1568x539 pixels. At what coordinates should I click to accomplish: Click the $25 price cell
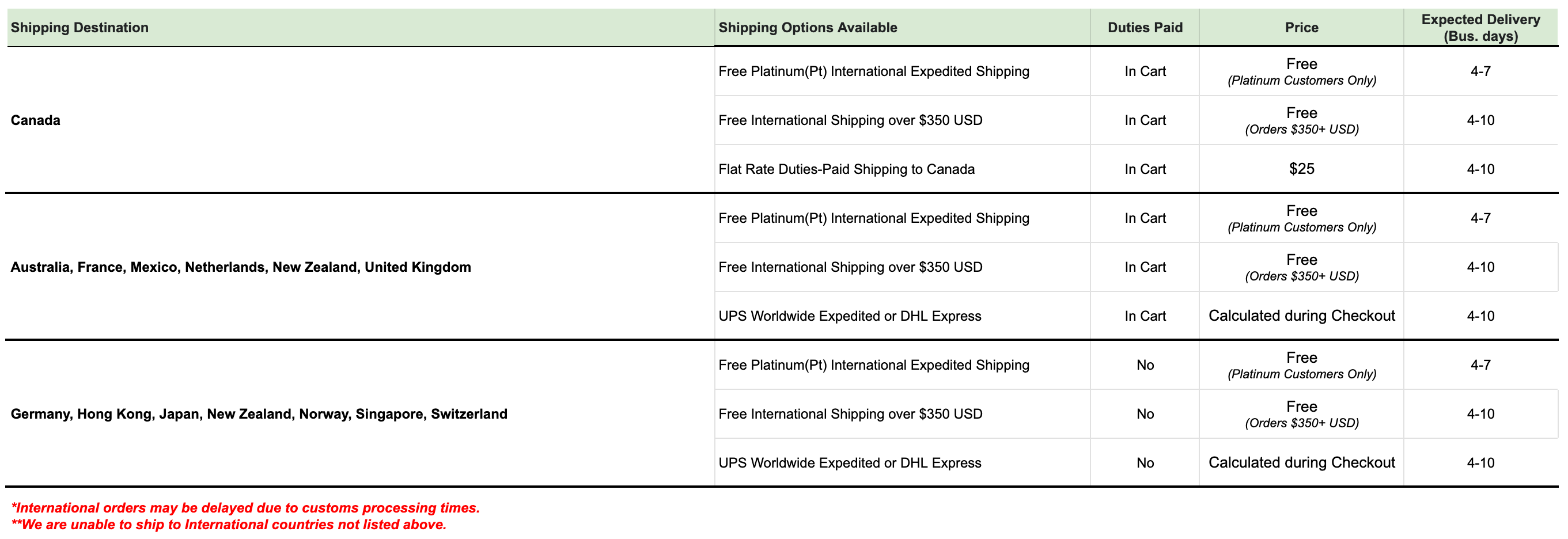pos(1301,169)
